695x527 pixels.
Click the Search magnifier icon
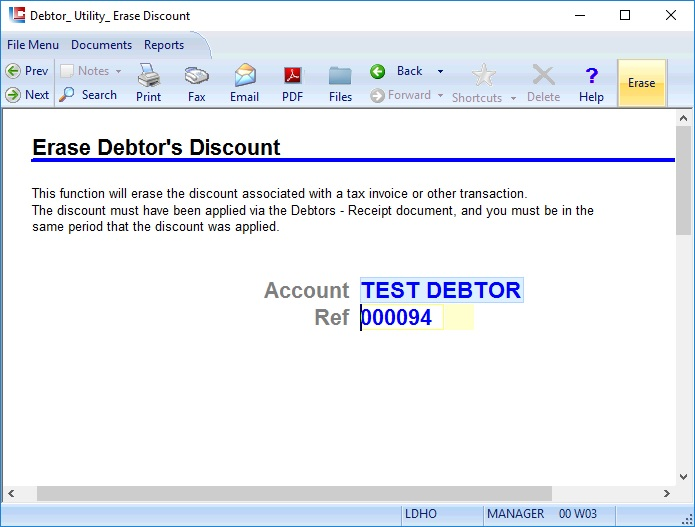(66, 94)
